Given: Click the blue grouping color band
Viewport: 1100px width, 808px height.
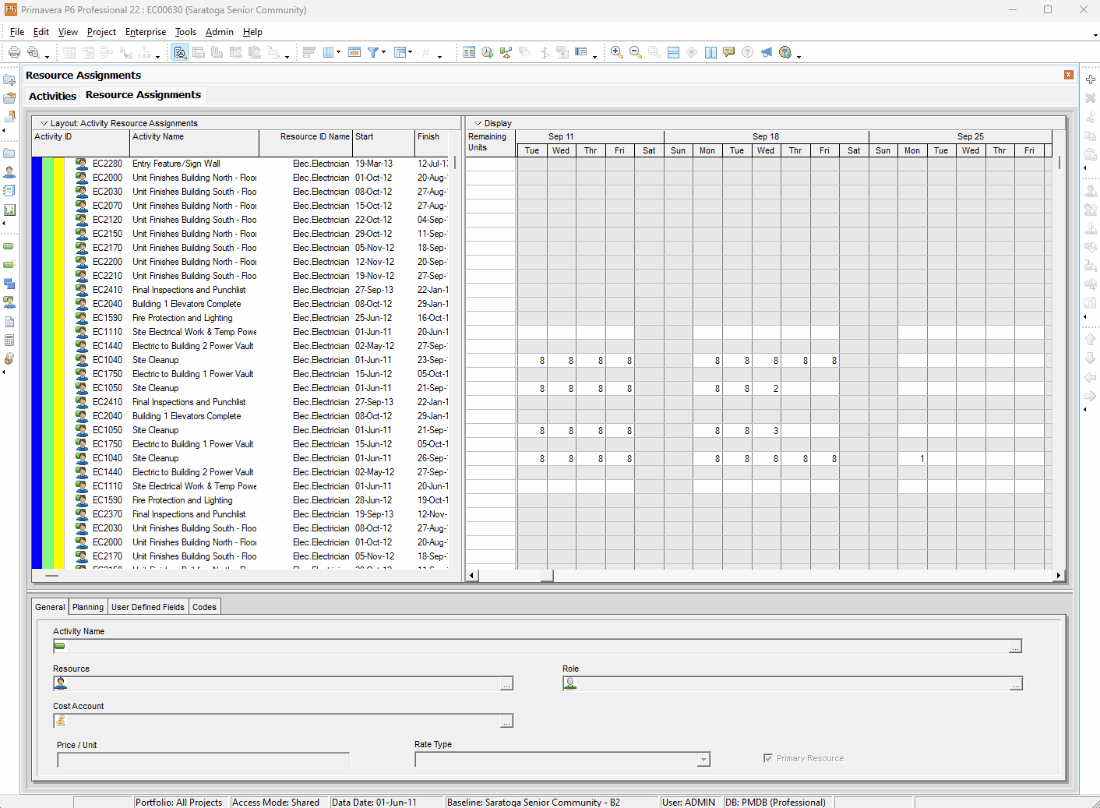Looking at the screenshot, I should coord(36,363).
